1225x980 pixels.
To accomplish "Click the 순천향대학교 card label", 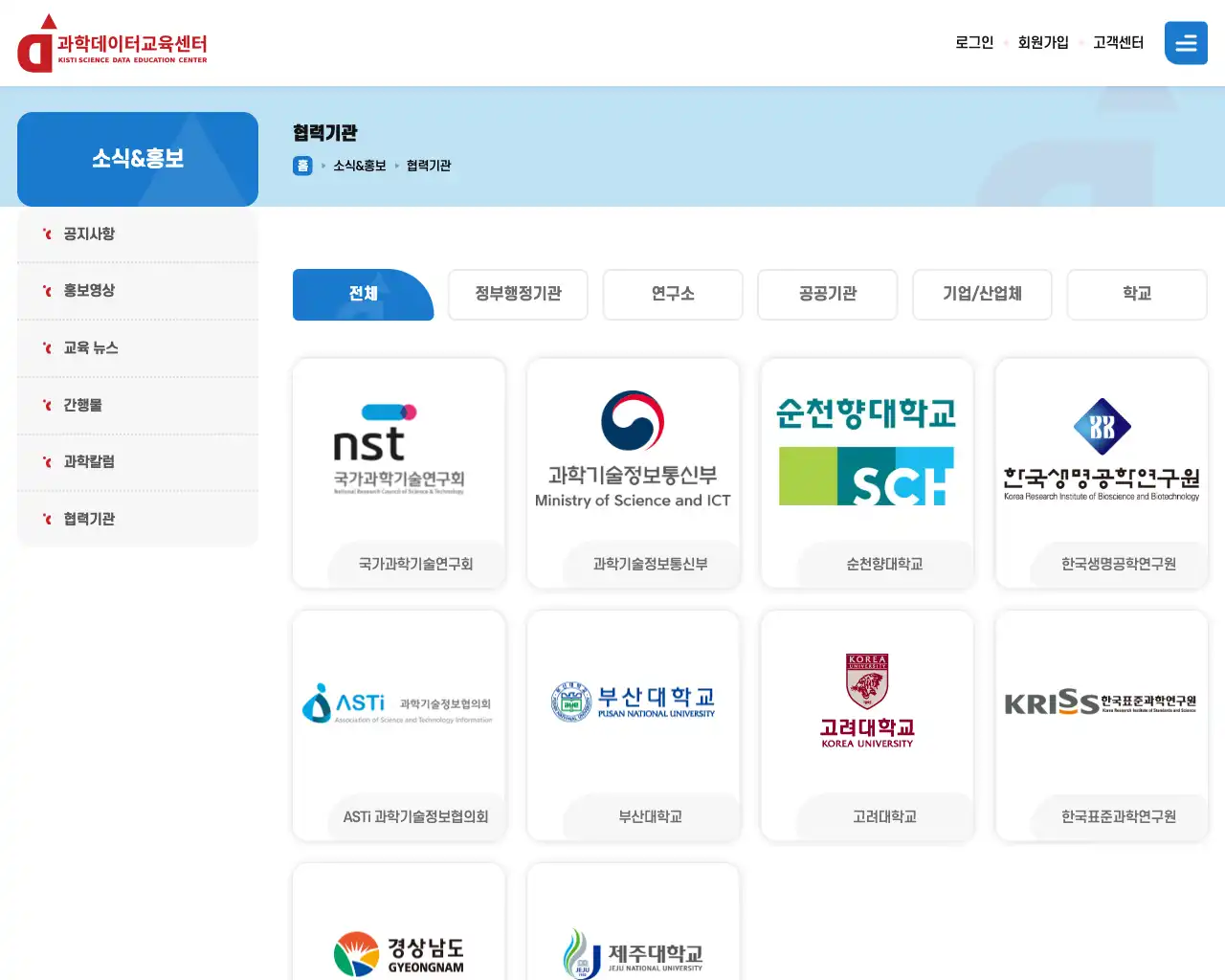I will pos(884,565).
